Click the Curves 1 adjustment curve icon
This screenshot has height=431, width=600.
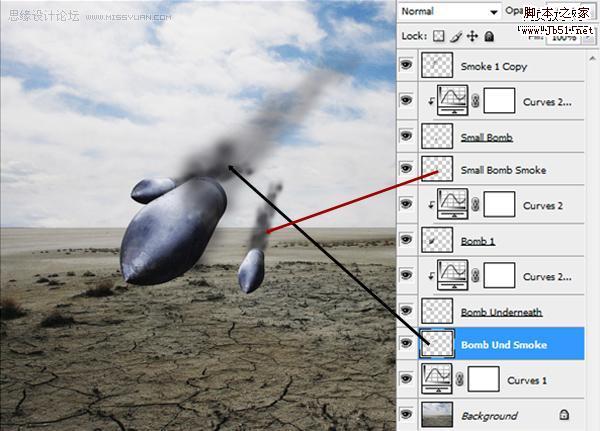(x=437, y=379)
